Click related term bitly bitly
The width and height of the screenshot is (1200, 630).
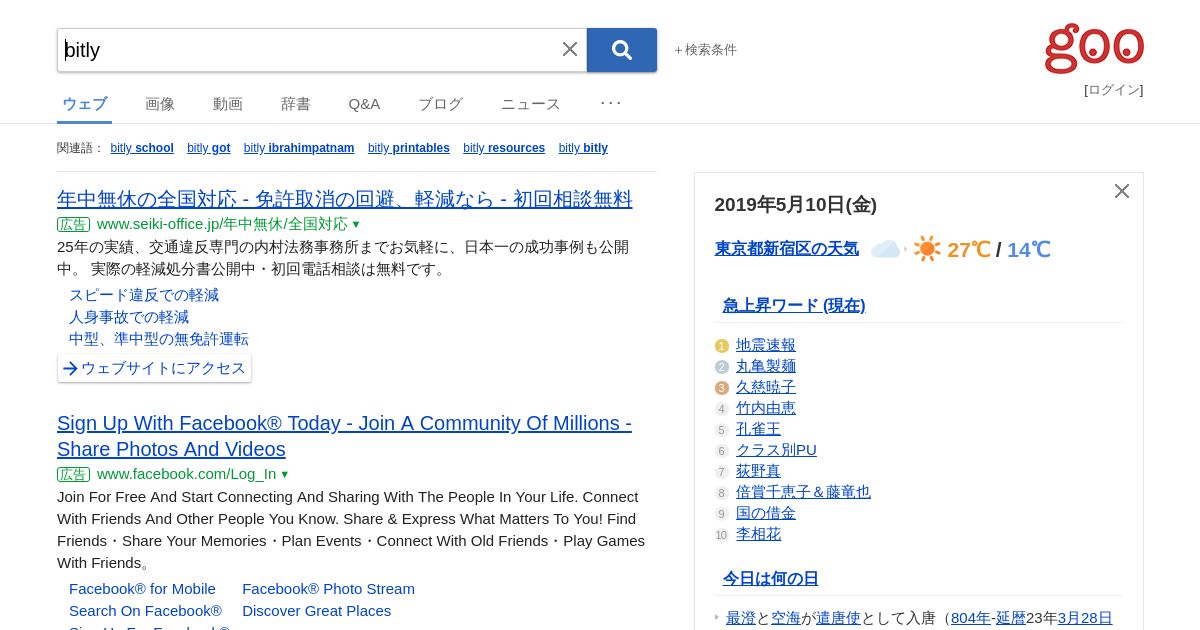[583, 148]
